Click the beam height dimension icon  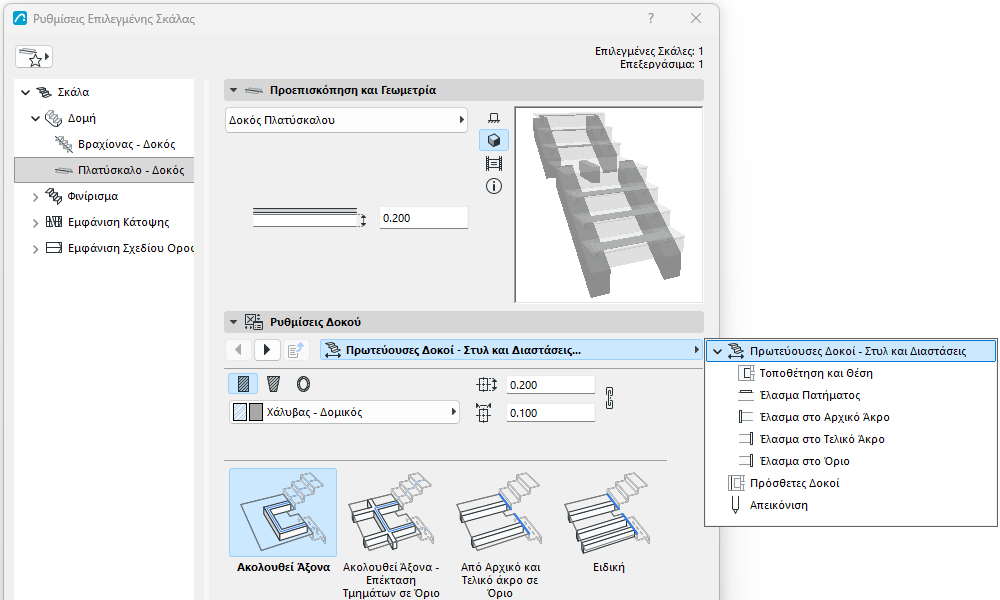pyautogui.click(x=487, y=384)
